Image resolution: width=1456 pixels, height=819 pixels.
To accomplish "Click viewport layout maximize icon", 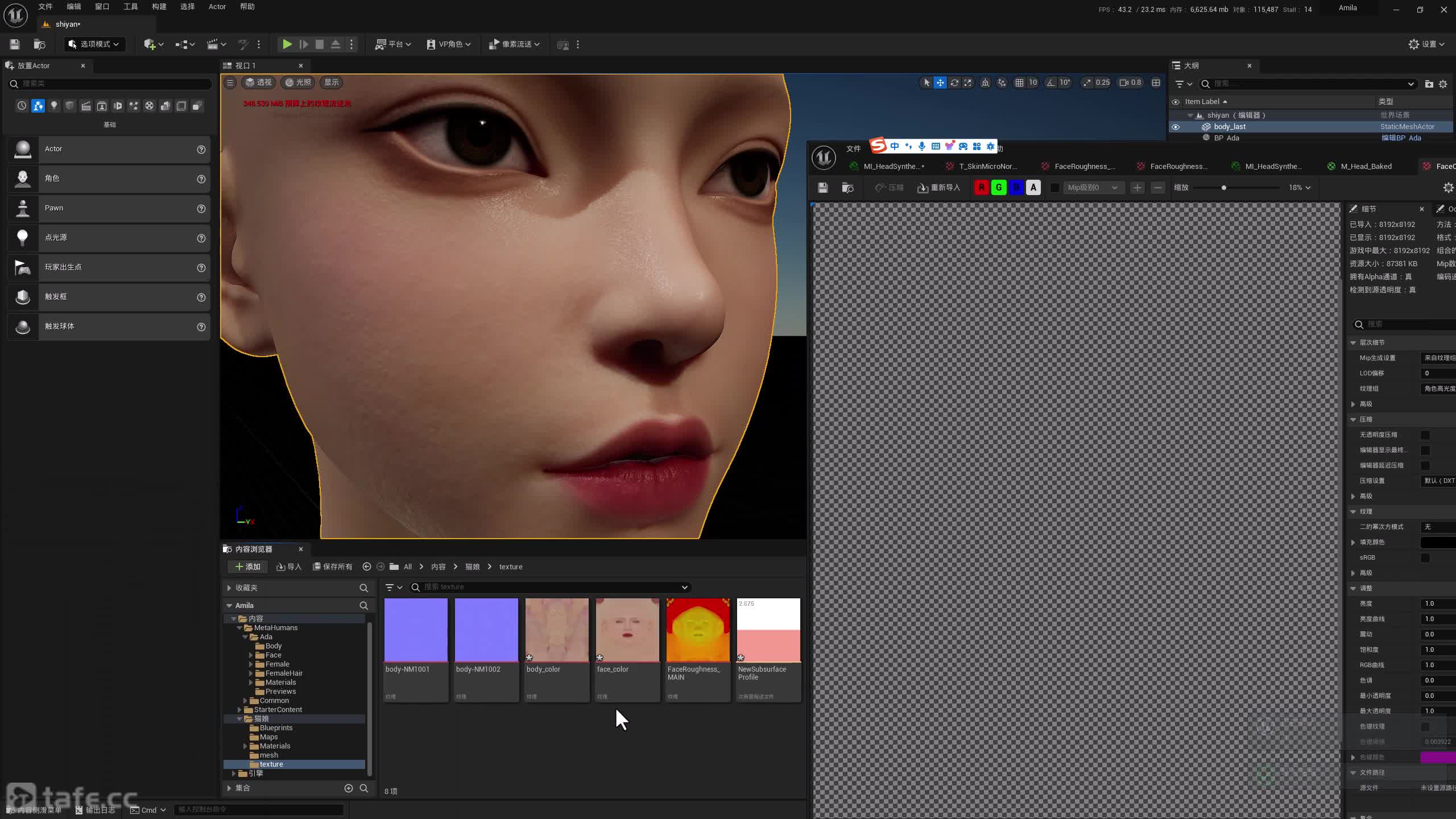I will pyautogui.click(x=1156, y=82).
